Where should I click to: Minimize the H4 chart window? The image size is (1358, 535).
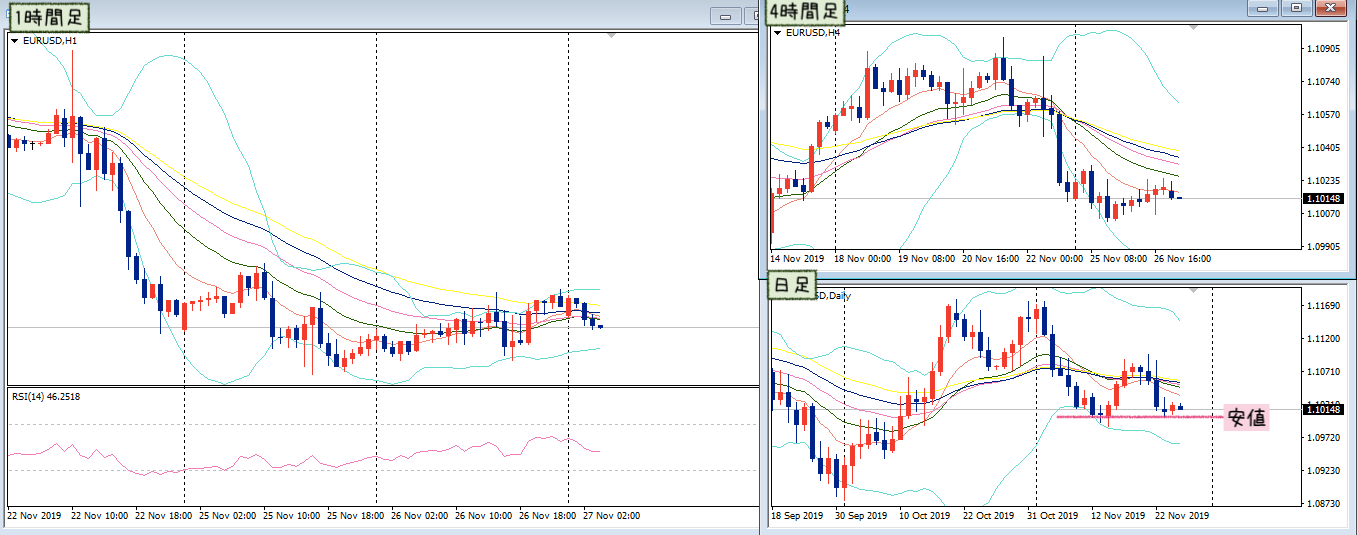click(x=1263, y=8)
